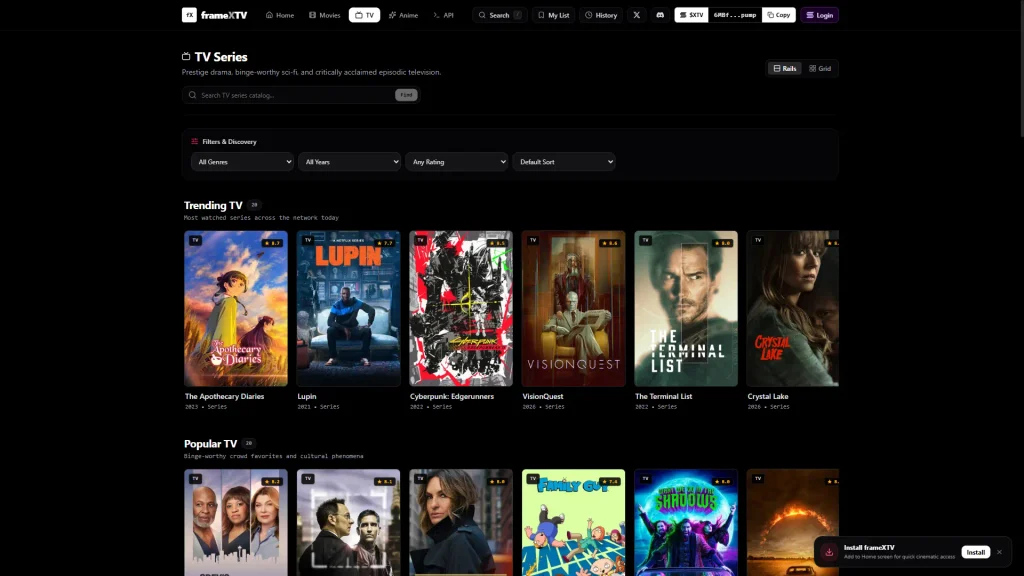The height and width of the screenshot is (576, 1024).
Task: Open the All Years dropdown
Action: pos(349,161)
